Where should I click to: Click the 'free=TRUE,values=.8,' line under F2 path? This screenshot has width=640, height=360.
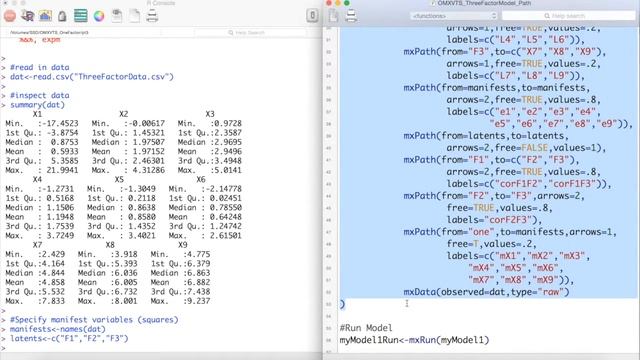(499, 208)
